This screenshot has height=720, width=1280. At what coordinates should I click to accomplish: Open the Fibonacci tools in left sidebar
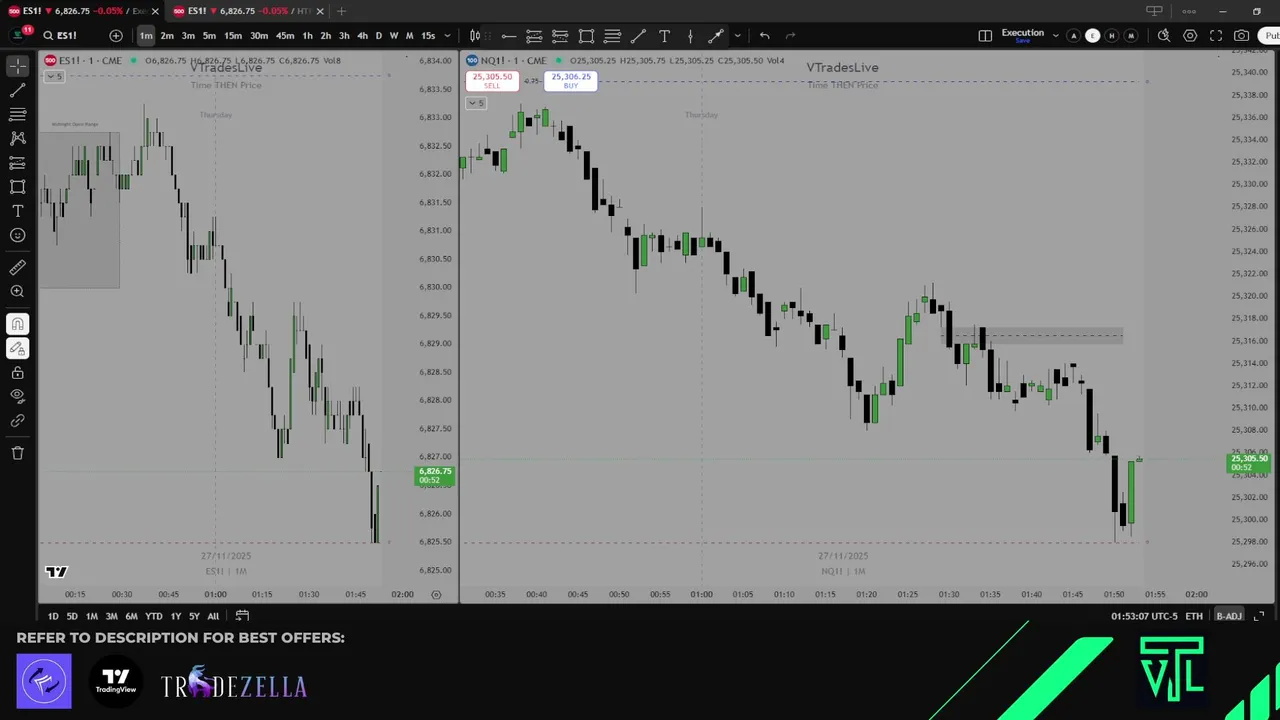point(17,114)
